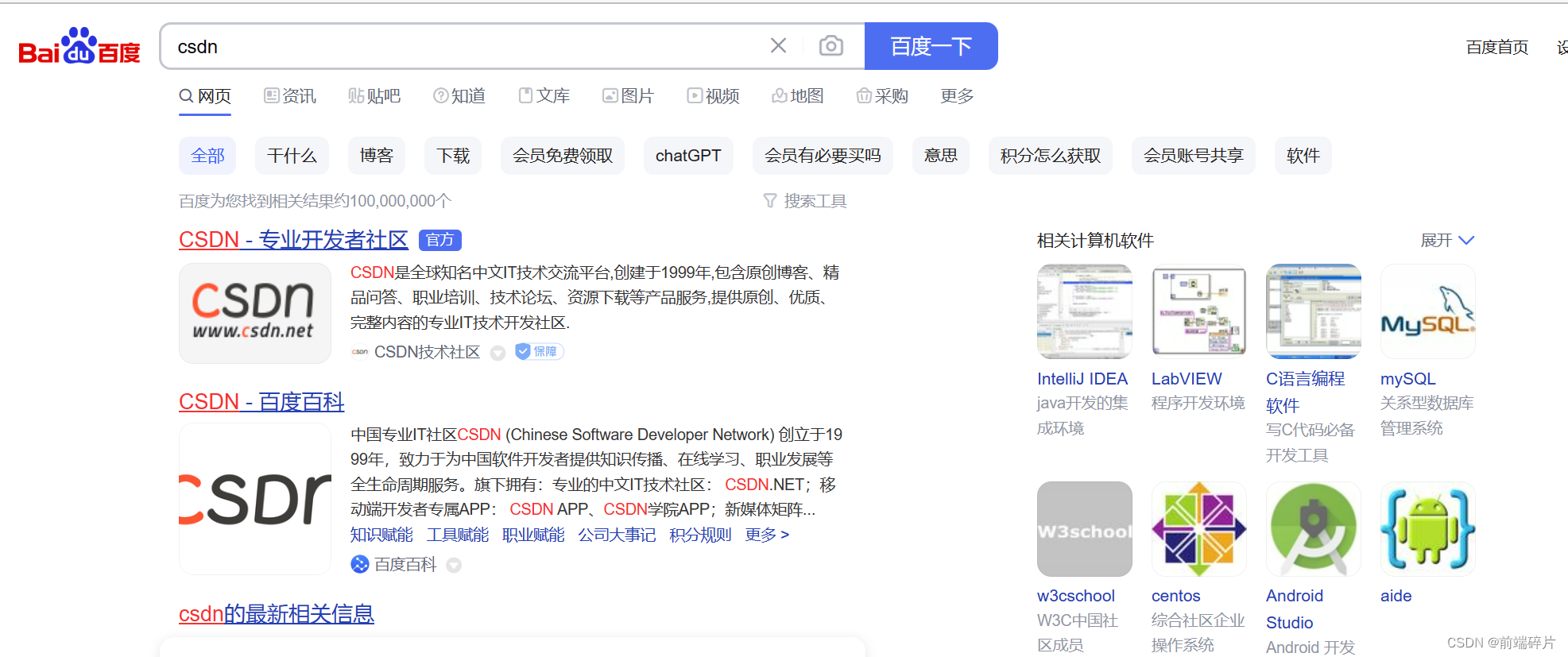
Task: Open 百度首页 link in the header
Action: click(1496, 48)
